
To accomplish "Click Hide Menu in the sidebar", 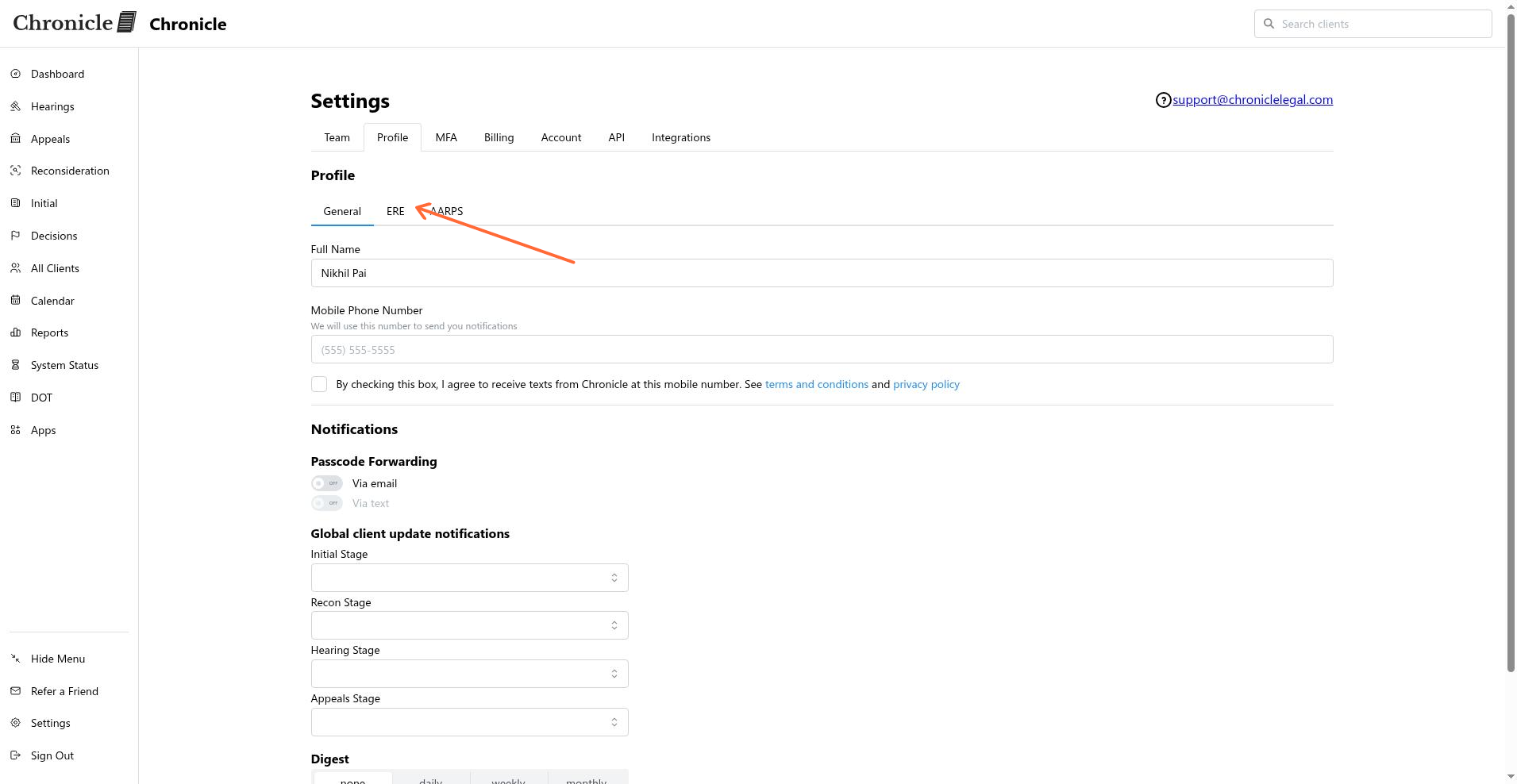I will pos(58,659).
